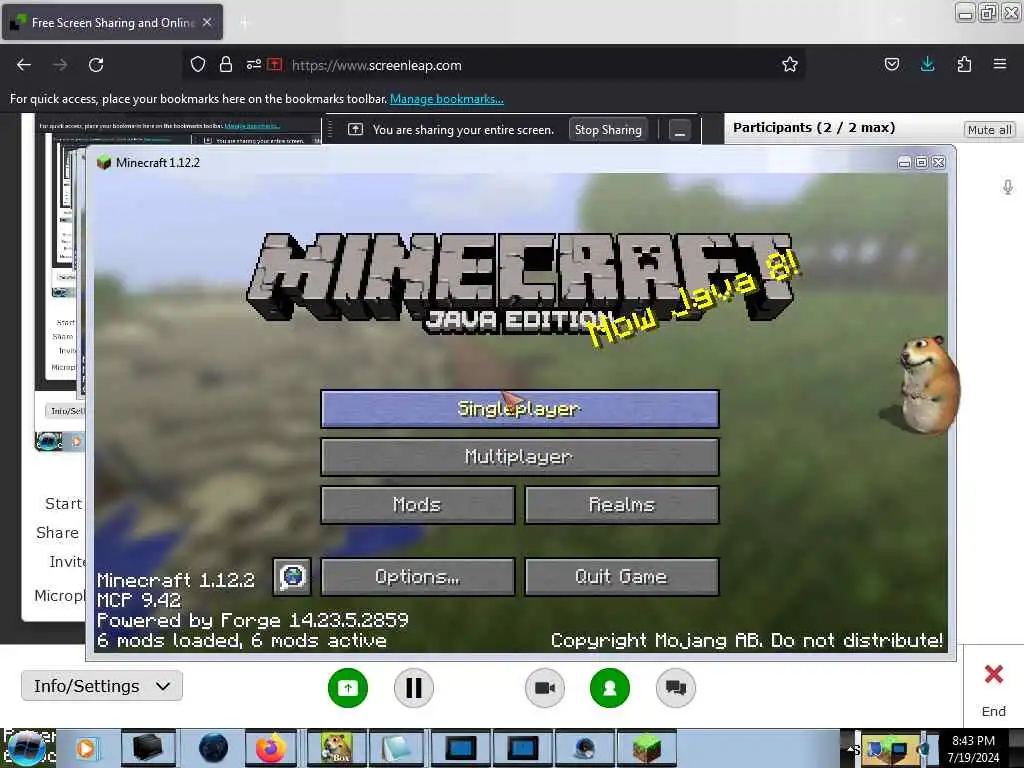Click the site security padlock icon
The image size is (1024, 768).
tap(226, 64)
